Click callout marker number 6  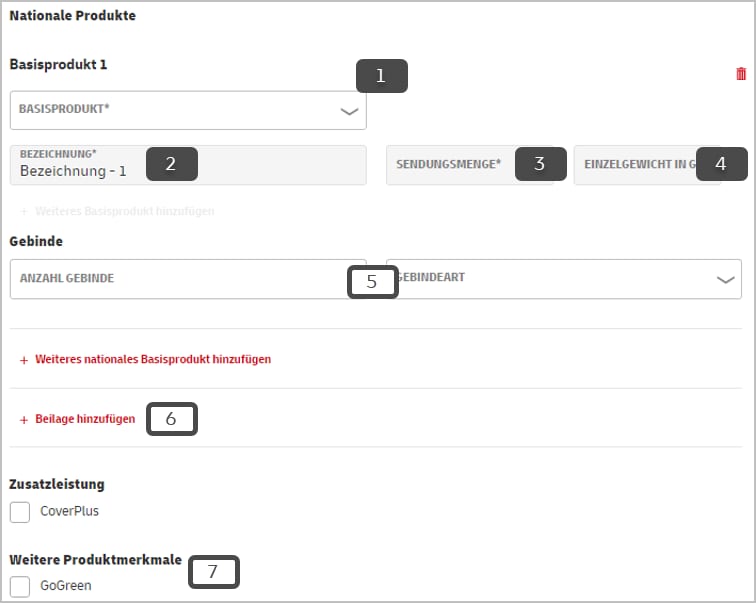[x=171, y=419]
